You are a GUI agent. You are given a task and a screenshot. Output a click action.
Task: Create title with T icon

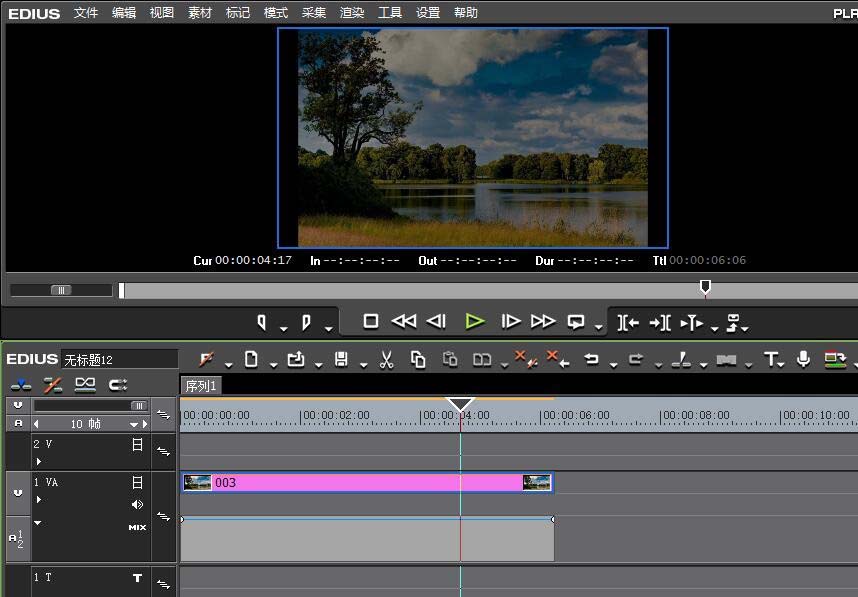[771, 360]
